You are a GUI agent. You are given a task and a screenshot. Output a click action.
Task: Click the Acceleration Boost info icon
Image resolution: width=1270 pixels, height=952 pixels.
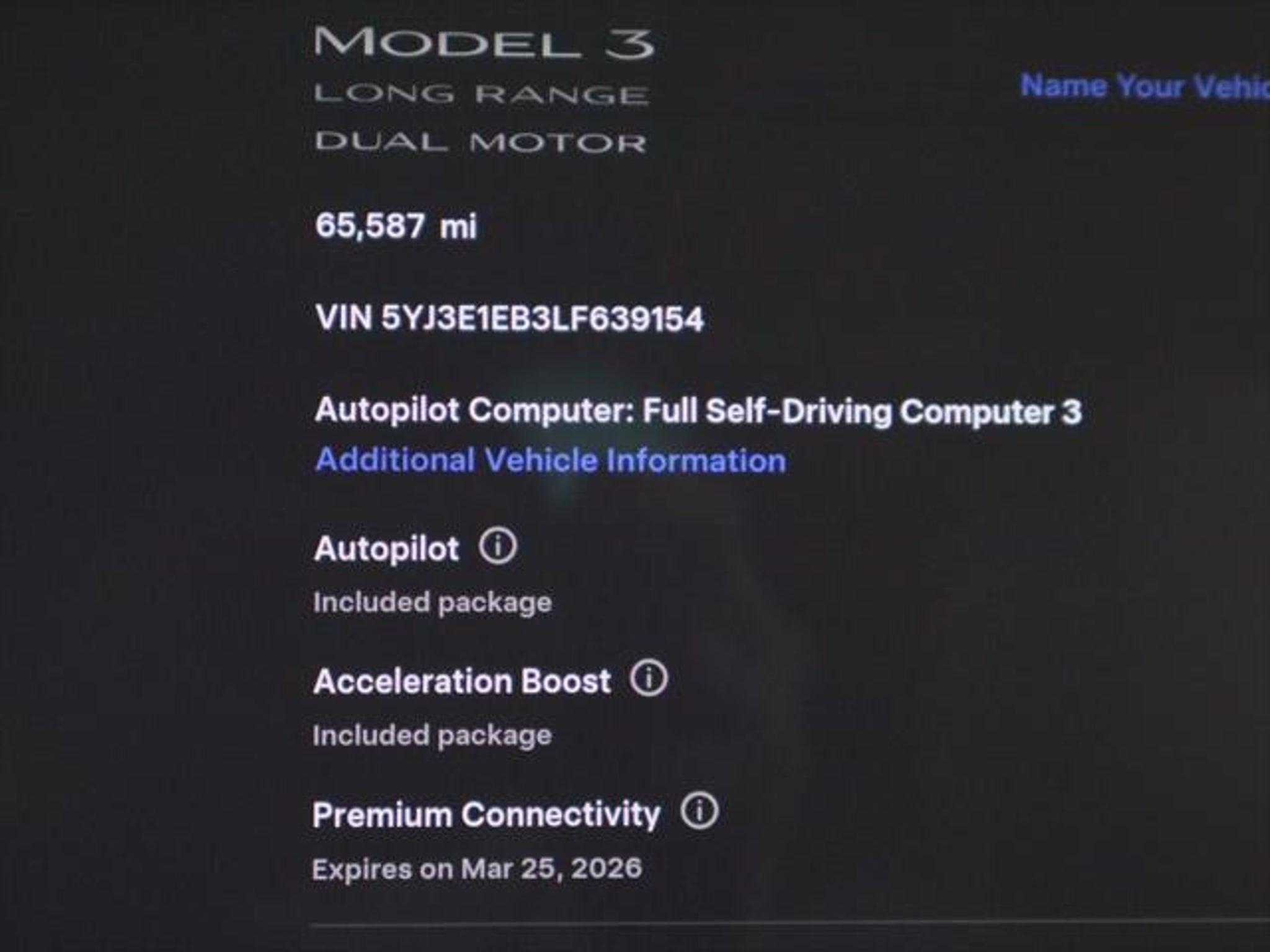pyautogui.click(x=649, y=679)
